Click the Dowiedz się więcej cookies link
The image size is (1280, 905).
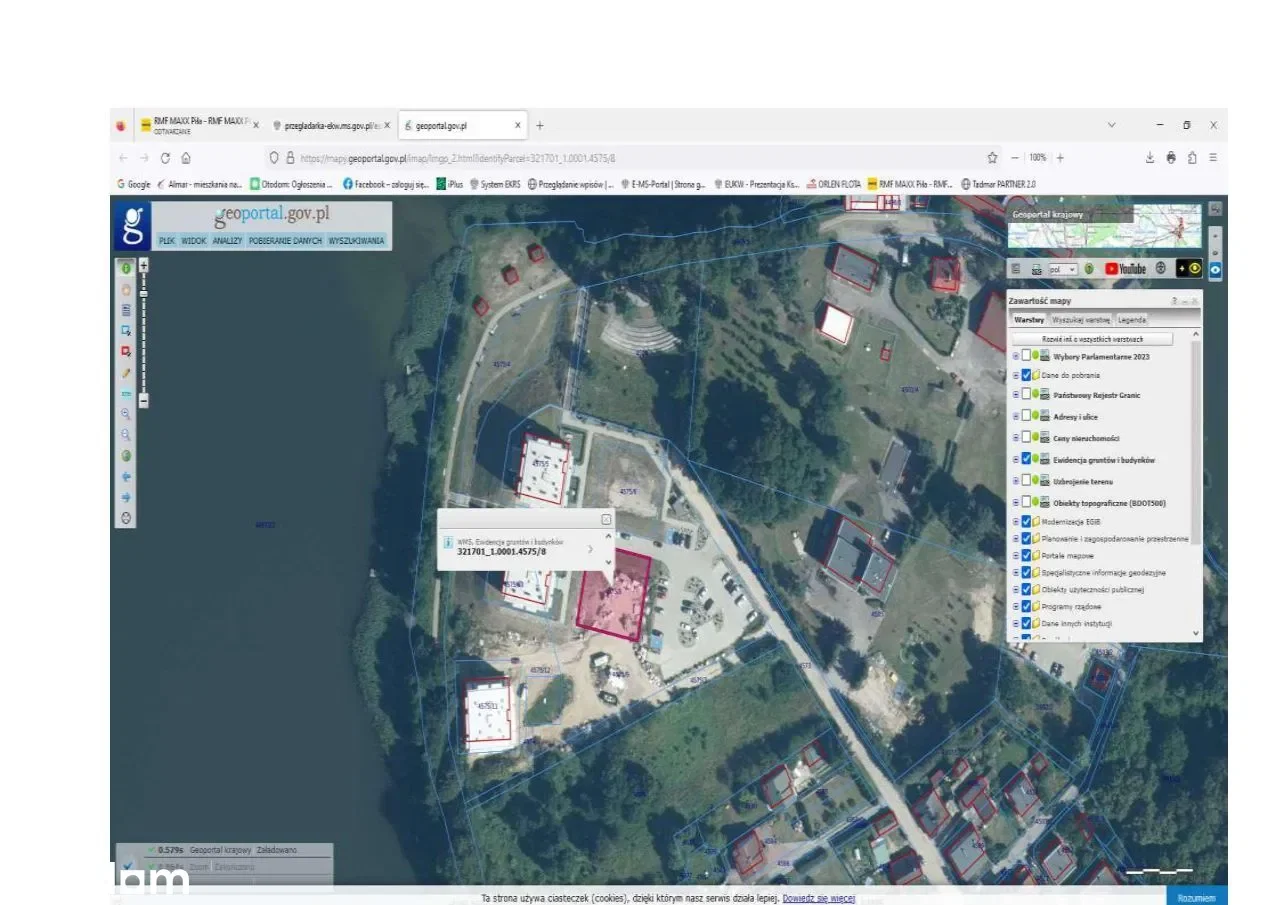click(x=818, y=898)
